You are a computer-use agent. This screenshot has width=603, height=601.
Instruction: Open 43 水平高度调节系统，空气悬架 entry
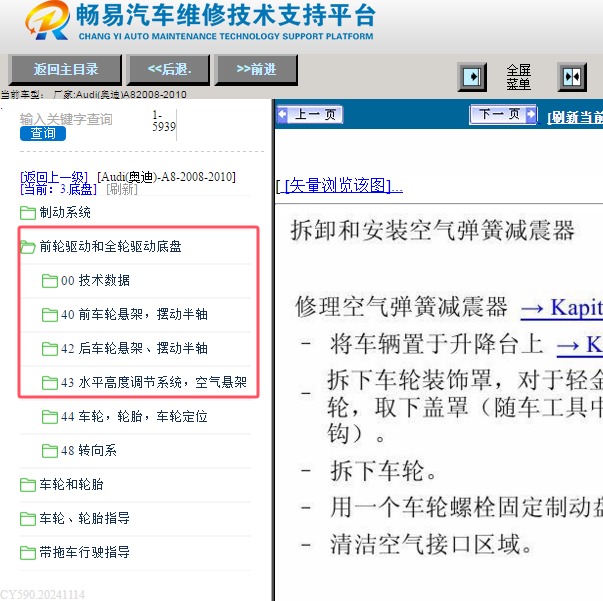pyautogui.click(x=154, y=382)
